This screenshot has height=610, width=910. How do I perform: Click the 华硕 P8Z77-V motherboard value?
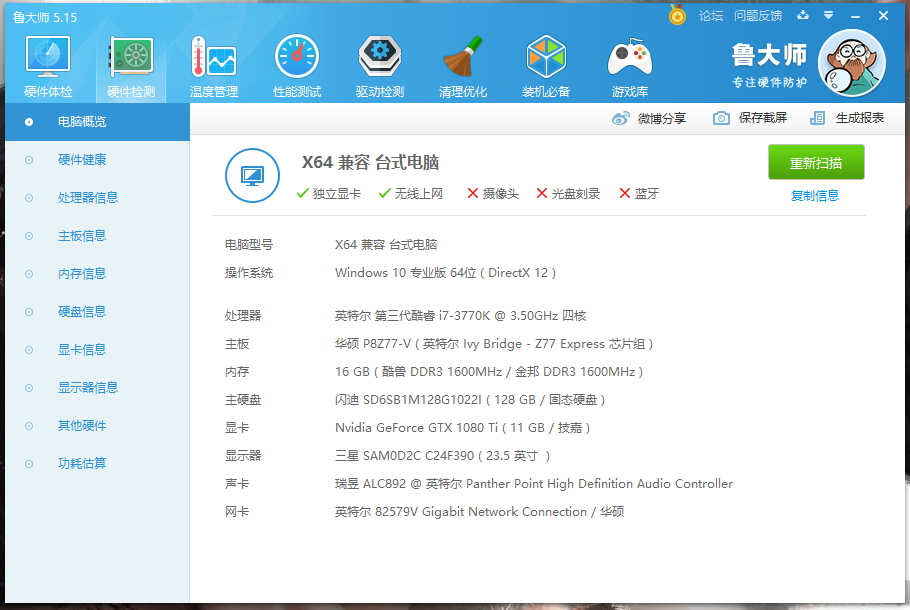click(494, 344)
